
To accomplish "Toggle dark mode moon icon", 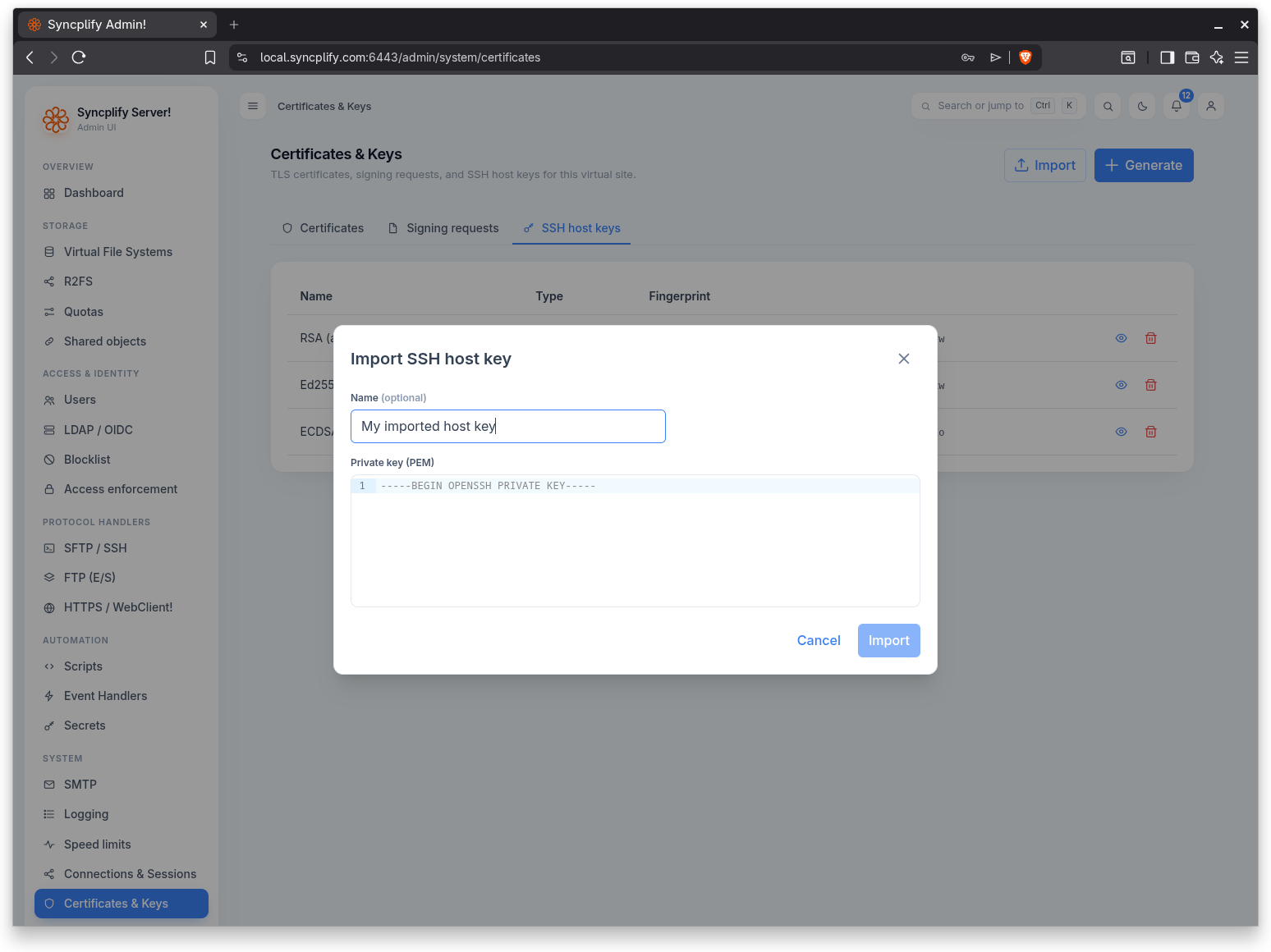I will click(x=1143, y=106).
